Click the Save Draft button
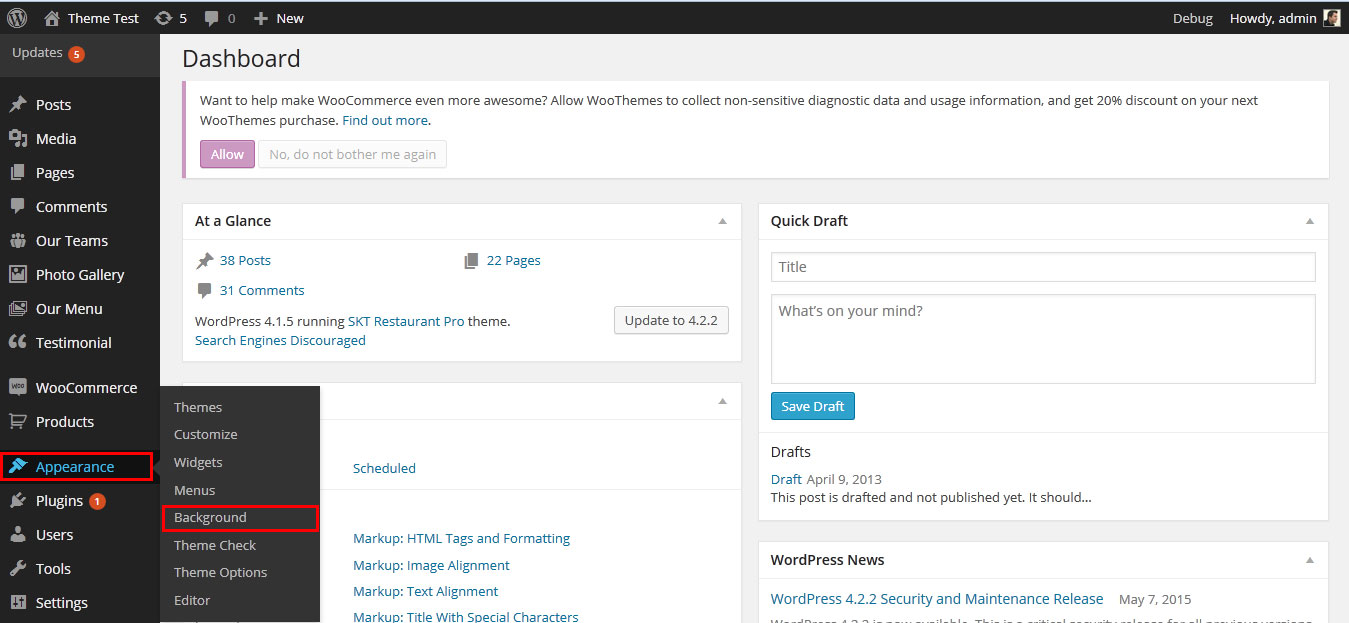The height and width of the screenshot is (623, 1349). (812, 406)
